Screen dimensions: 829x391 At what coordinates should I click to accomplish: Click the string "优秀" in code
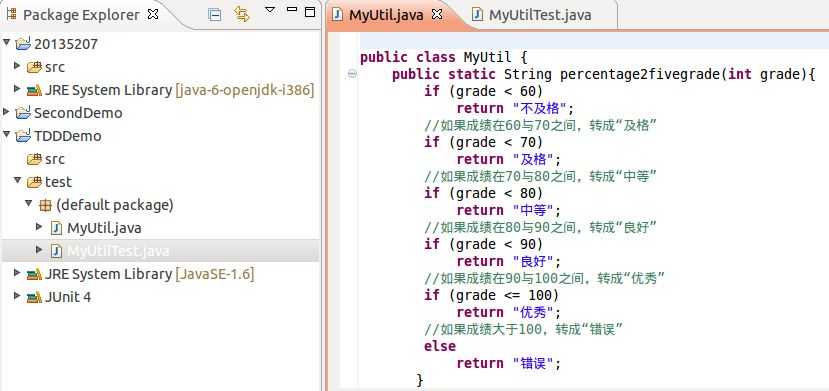click(x=533, y=312)
